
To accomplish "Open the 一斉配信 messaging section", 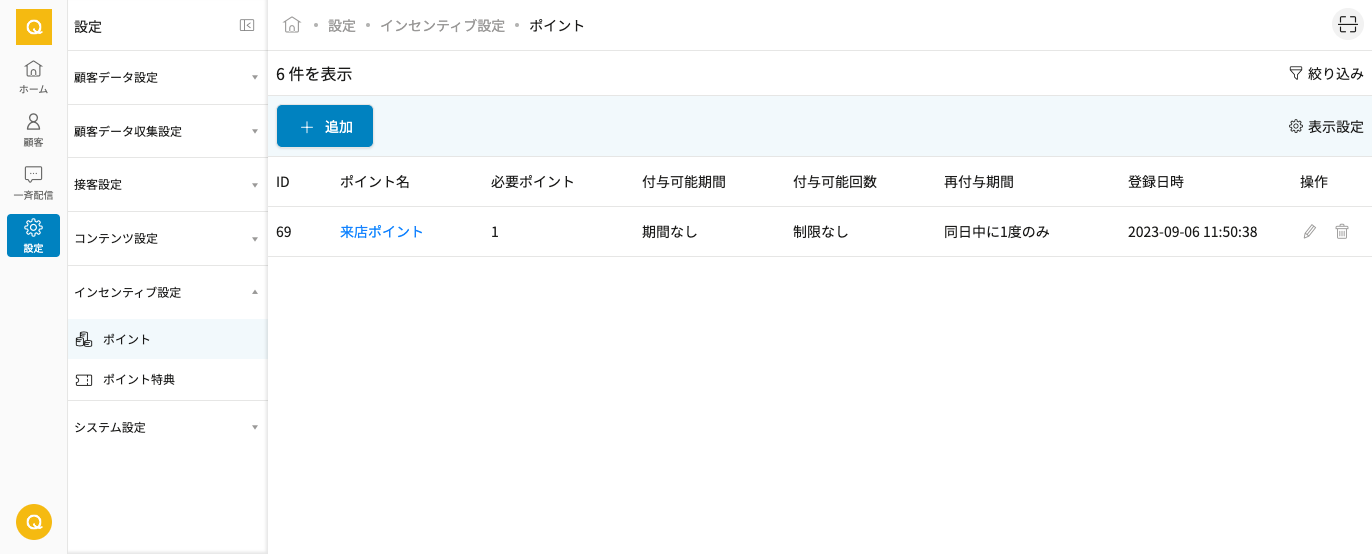I will (x=33, y=183).
